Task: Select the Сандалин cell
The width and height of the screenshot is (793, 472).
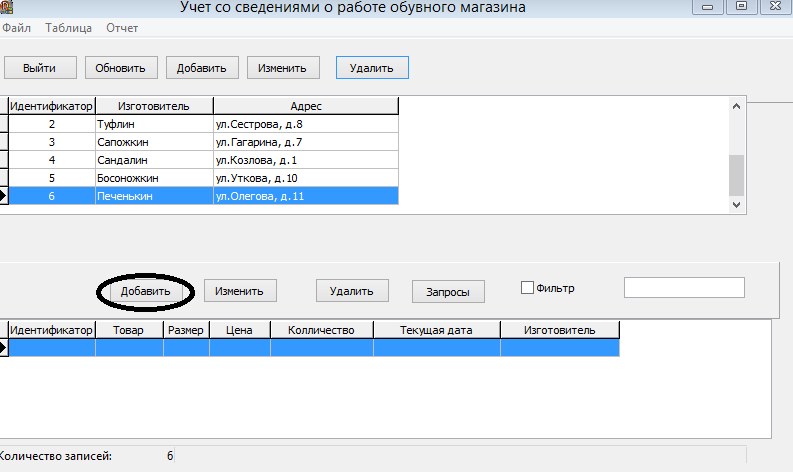Action: (x=154, y=160)
